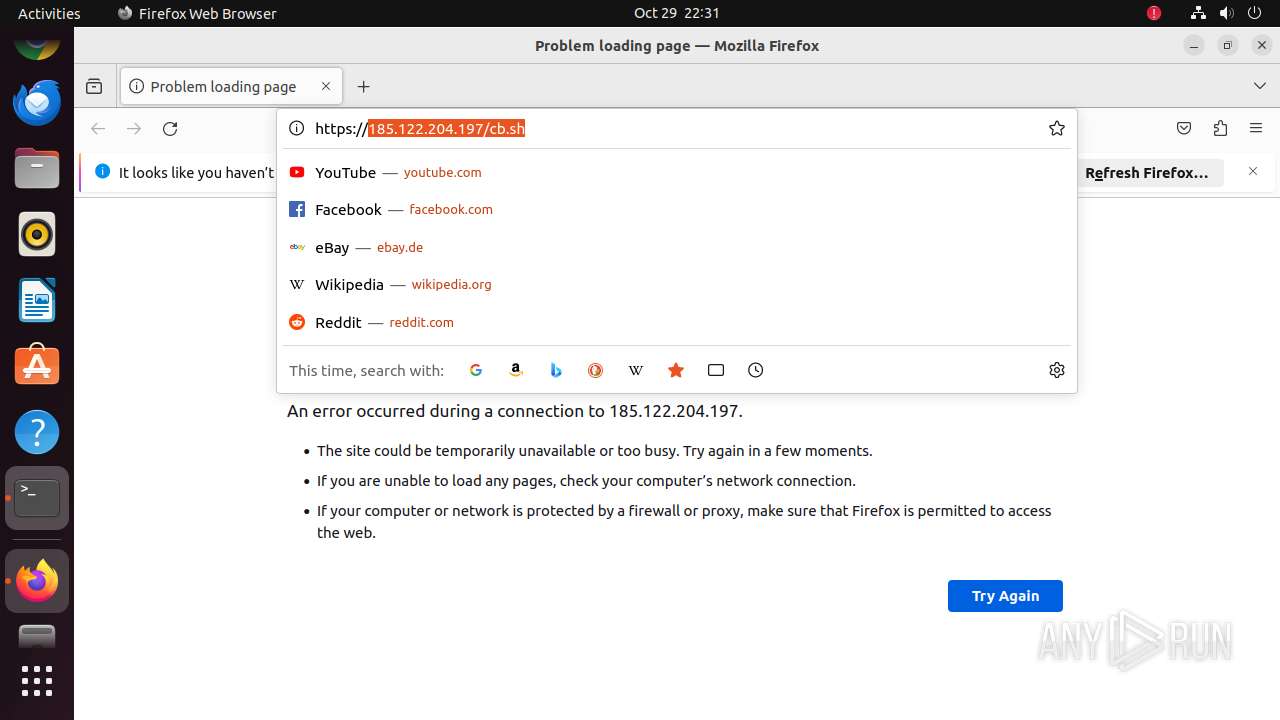Open Ubuntu Software from dock
The height and width of the screenshot is (720, 1280).
click(x=37, y=366)
